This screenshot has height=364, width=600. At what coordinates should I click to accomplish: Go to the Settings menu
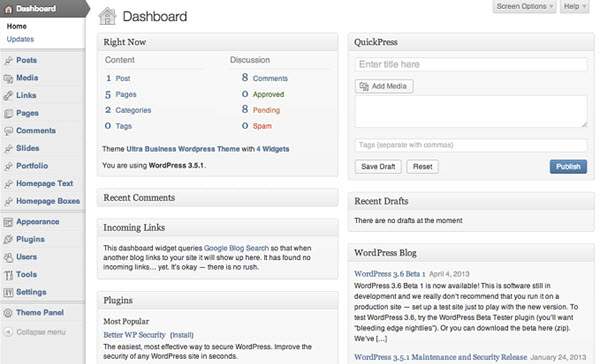31,292
